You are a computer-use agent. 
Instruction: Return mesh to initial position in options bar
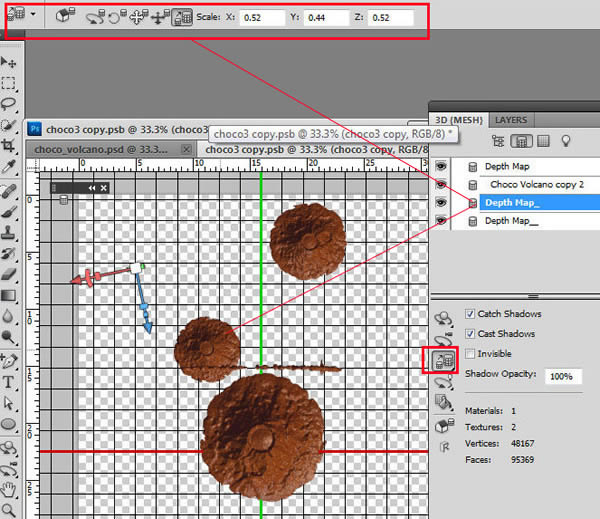point(65,16)
